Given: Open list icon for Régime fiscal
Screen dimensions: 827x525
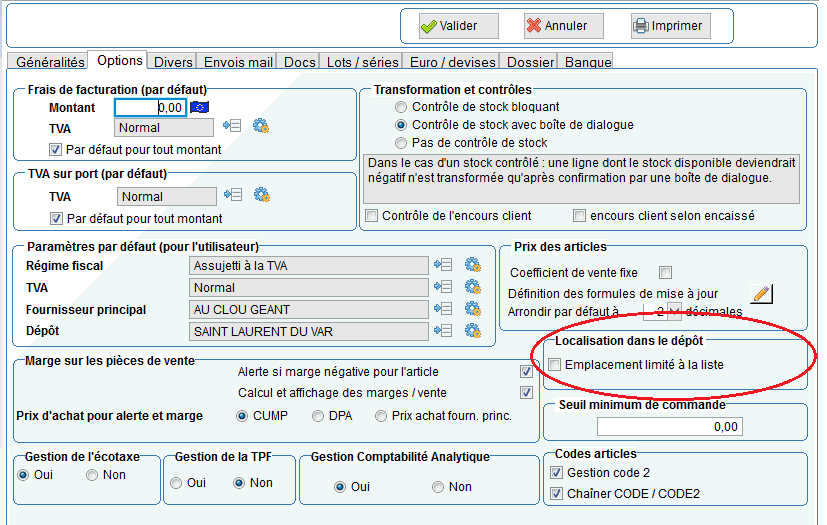Looking at the screenshot, I should (443, 264).
